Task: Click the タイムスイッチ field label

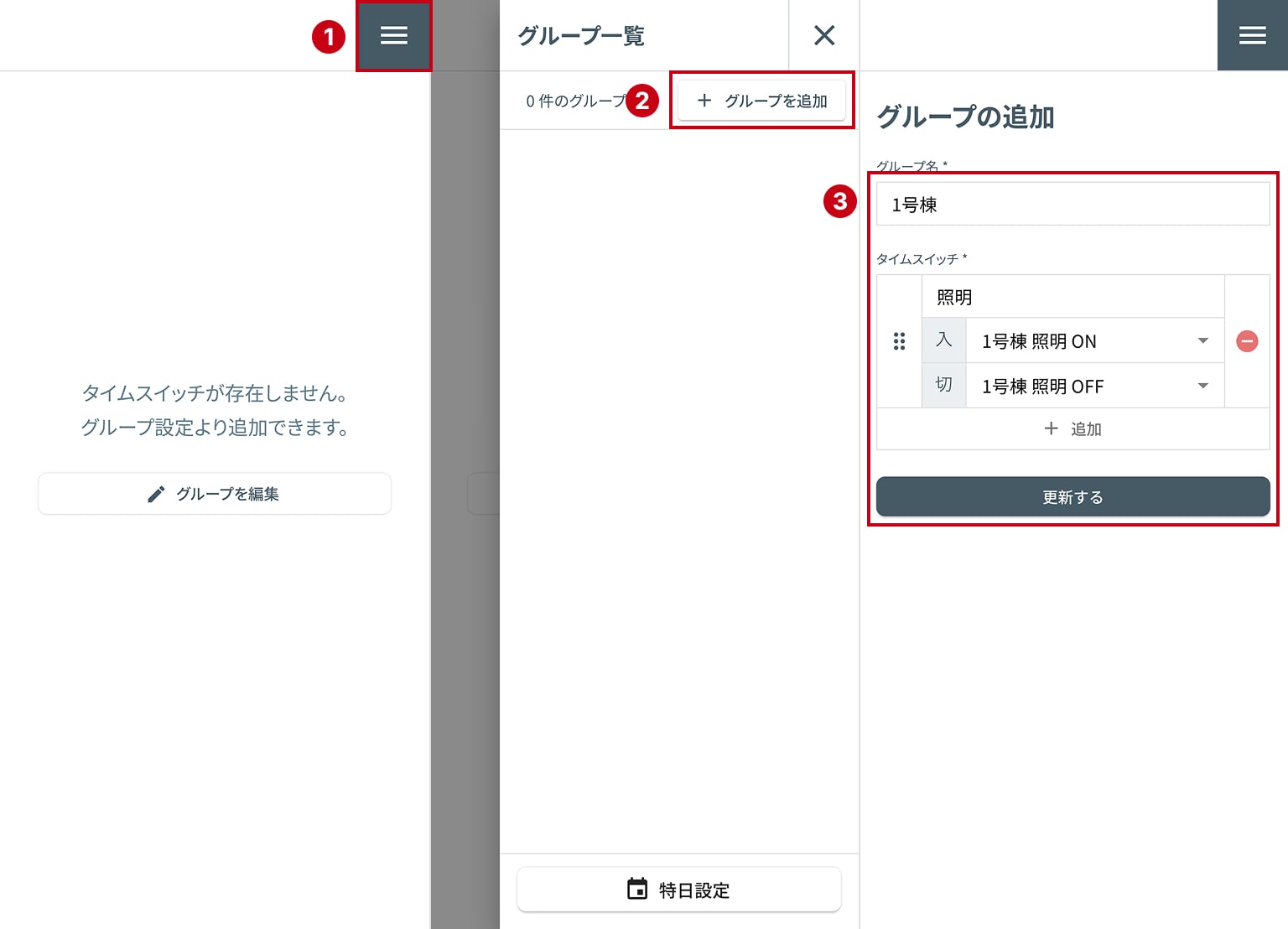Action: tap(921, 259)
